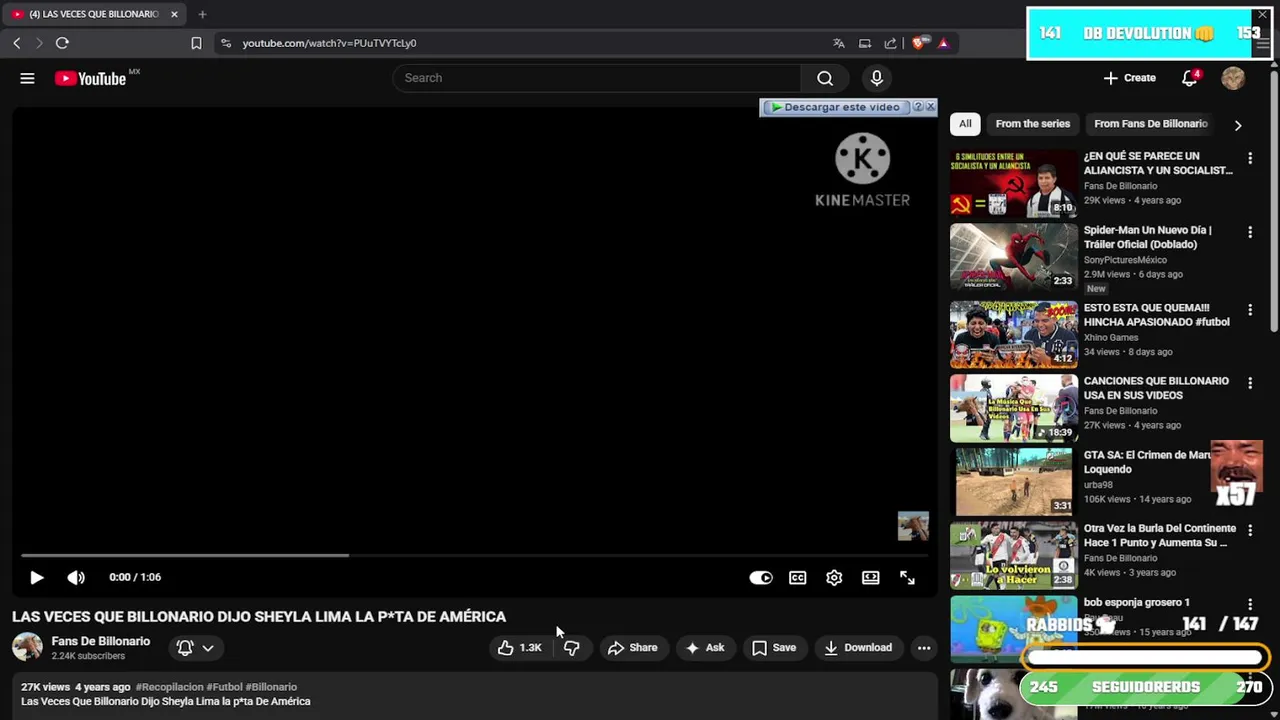Open the Ask AI button

704,648
